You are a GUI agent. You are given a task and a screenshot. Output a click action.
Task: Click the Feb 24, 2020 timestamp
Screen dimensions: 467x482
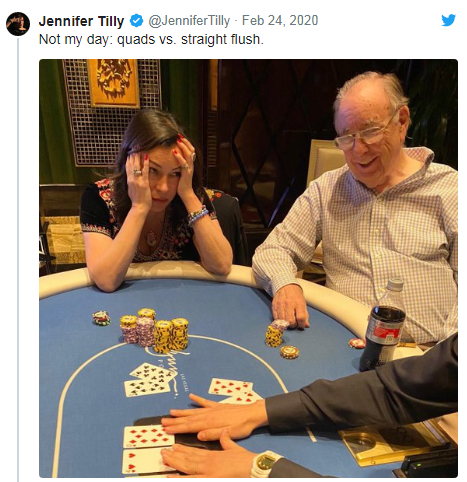coord(280,20)
